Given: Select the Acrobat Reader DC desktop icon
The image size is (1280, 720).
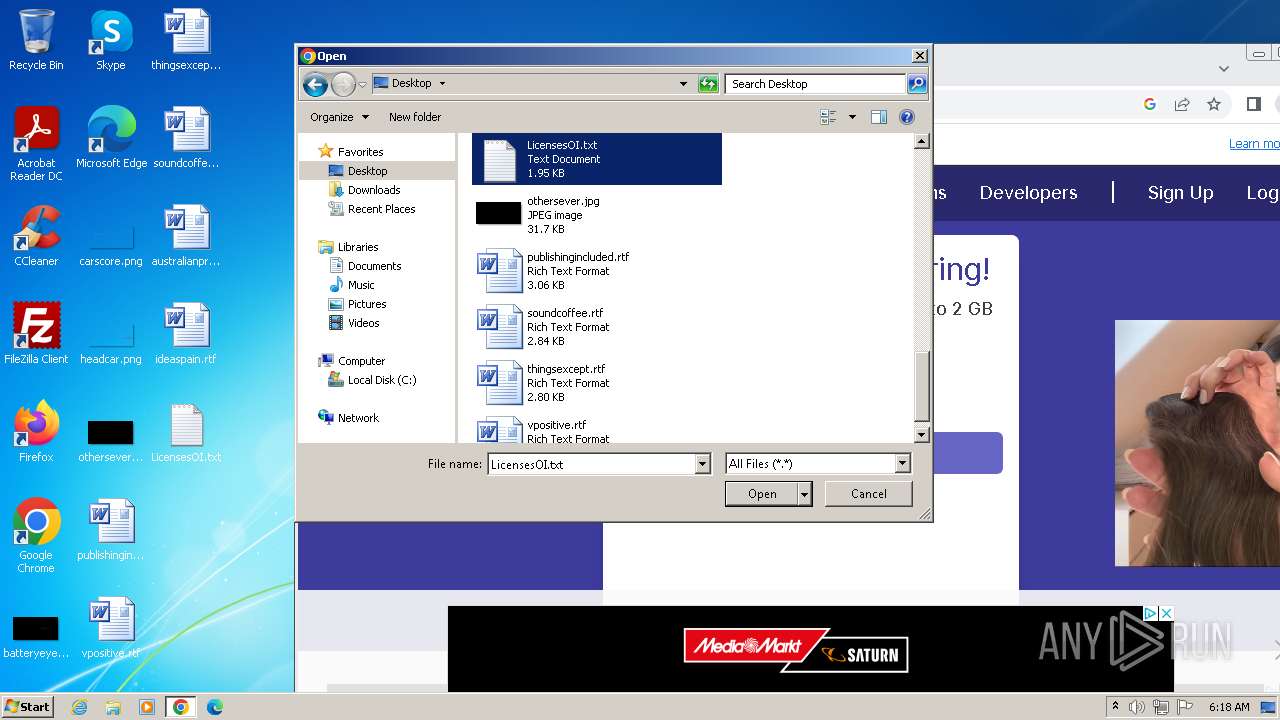Looking at the screenshot, I should tap(36, 144).
